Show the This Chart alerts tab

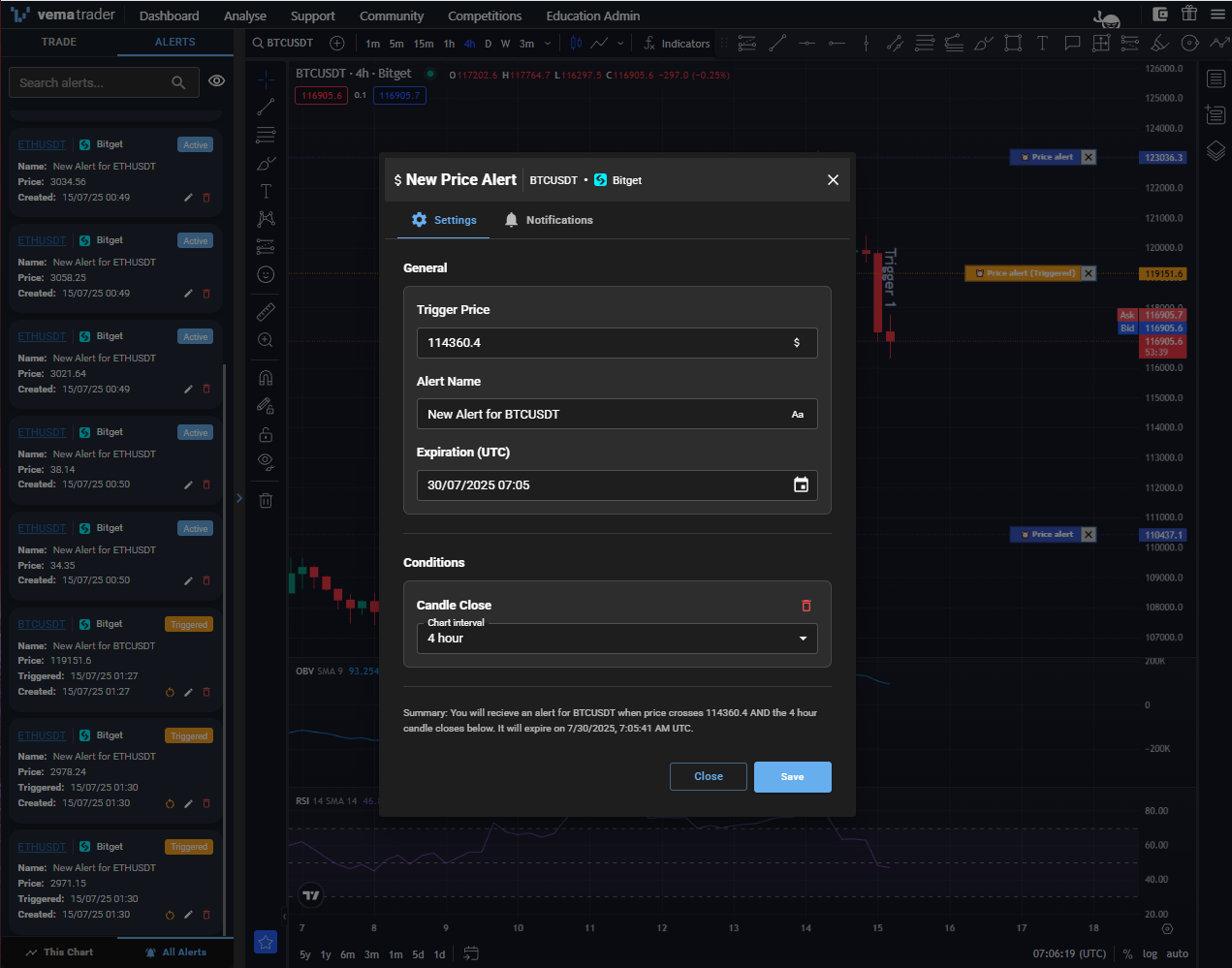pyautogui.click(x=59, y=952)
